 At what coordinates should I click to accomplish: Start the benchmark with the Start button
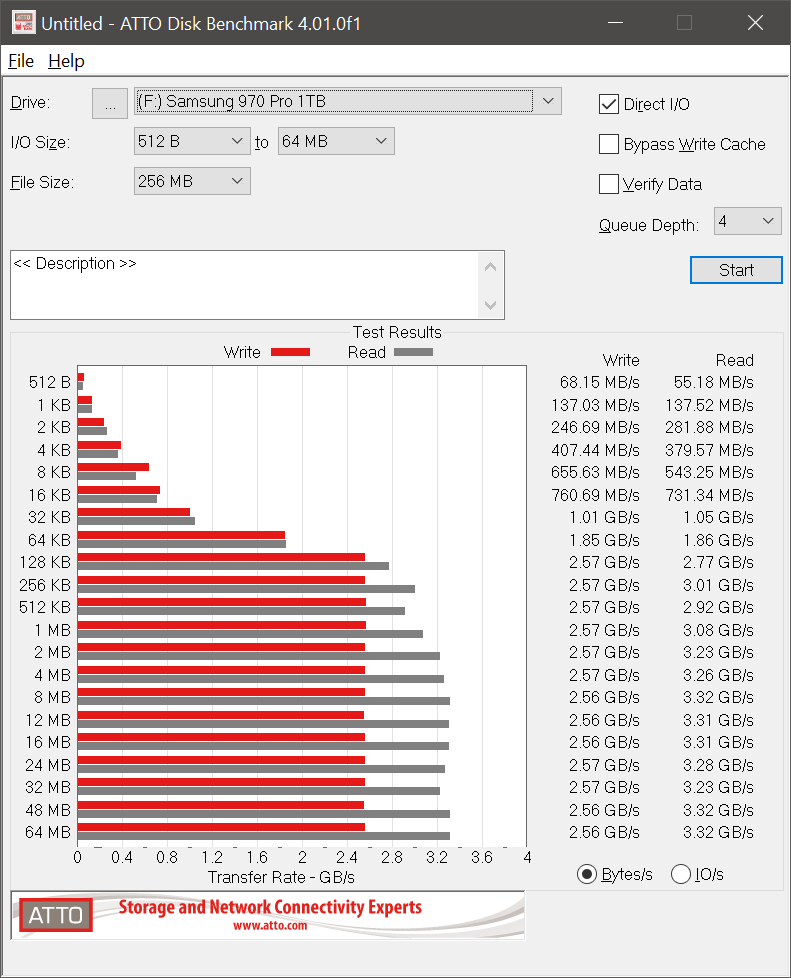[x=736, y=270]
